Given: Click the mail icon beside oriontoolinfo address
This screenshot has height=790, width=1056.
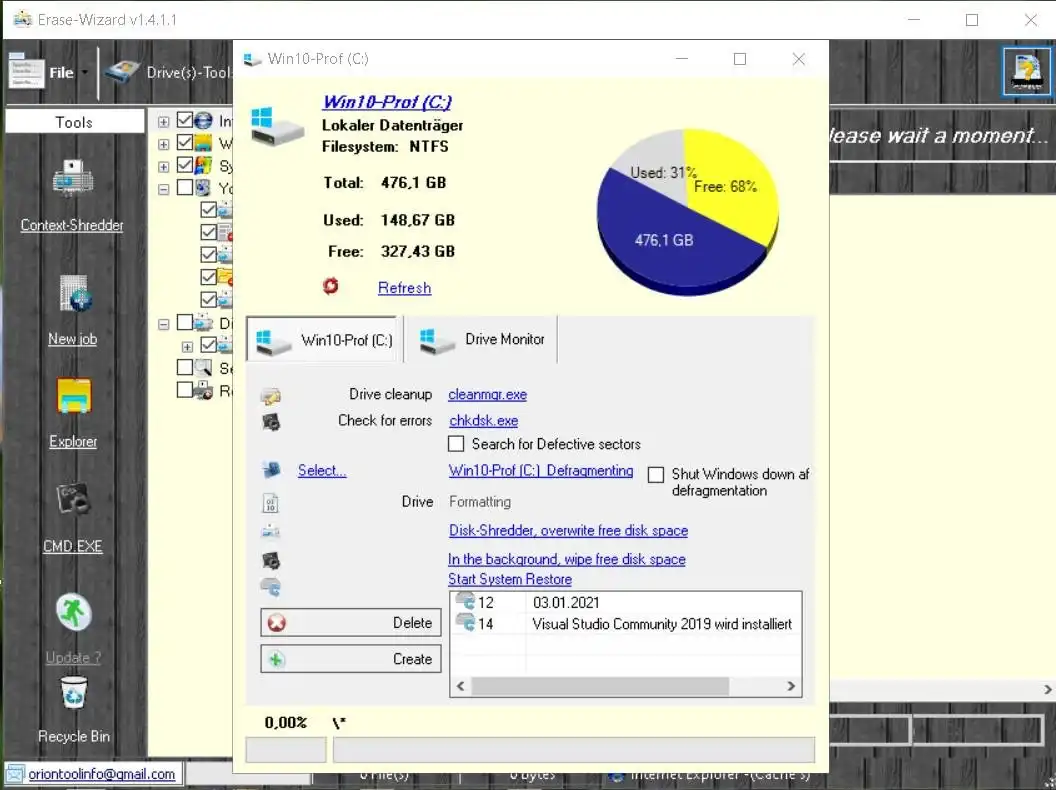Looking at the screenshot, I should click(x=15, y=774).
